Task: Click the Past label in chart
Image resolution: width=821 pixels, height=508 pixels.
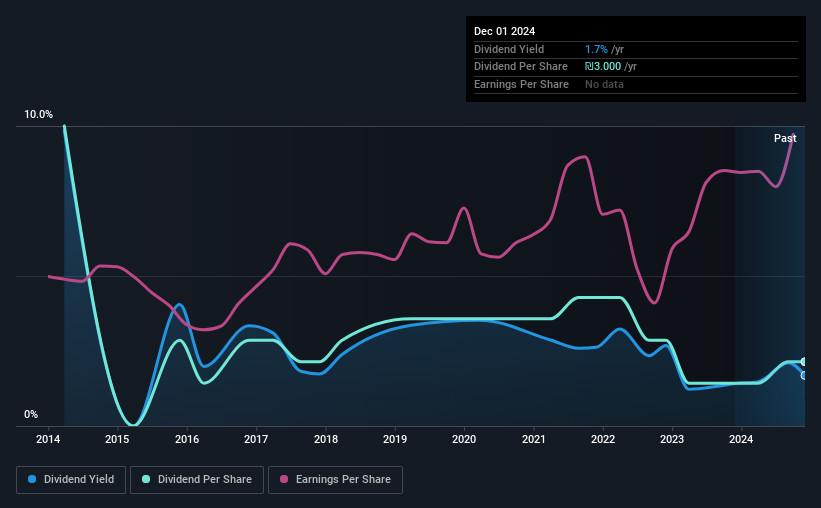Action: (x=785, y=138)
